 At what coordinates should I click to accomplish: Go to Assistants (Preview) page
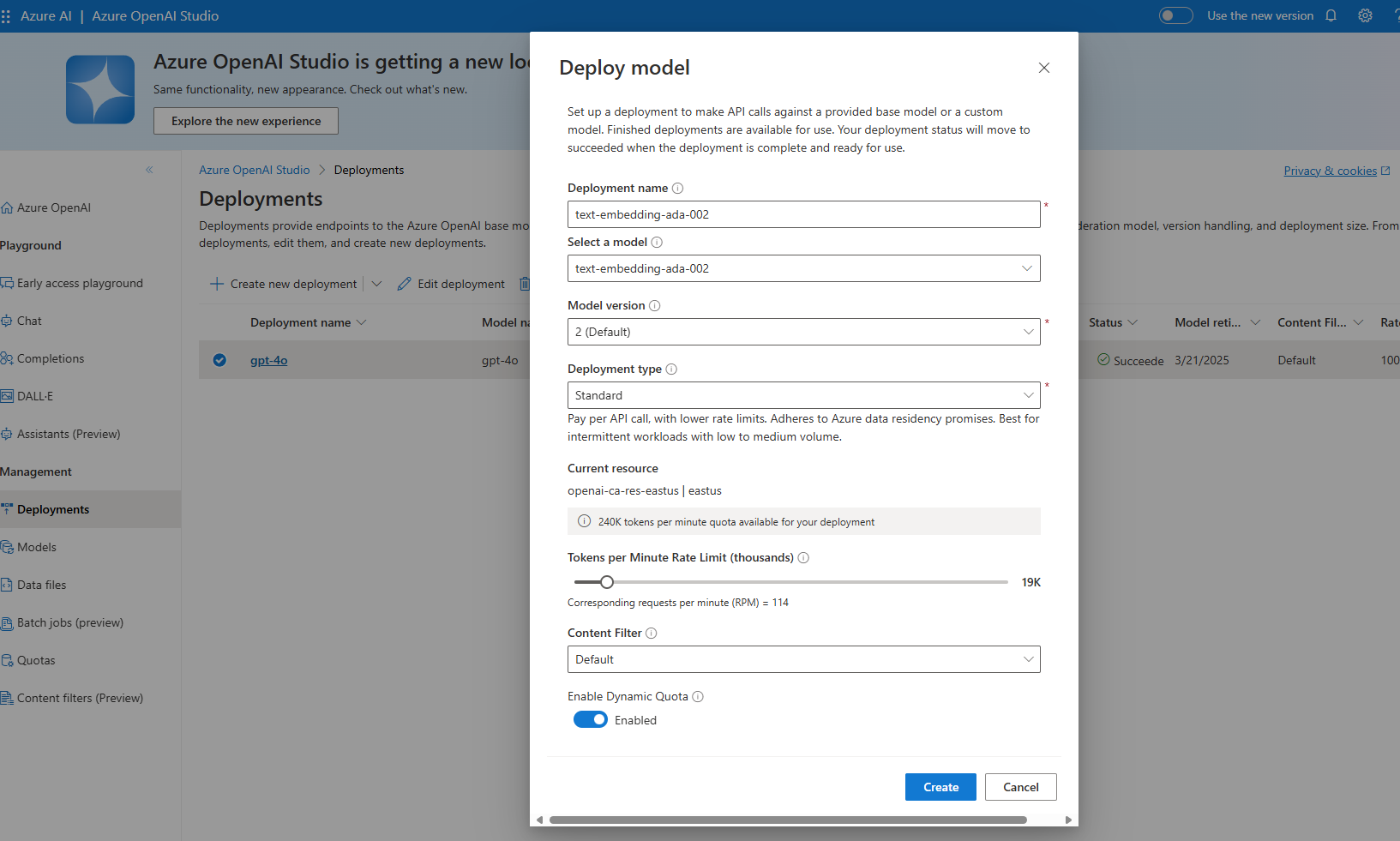69,434
